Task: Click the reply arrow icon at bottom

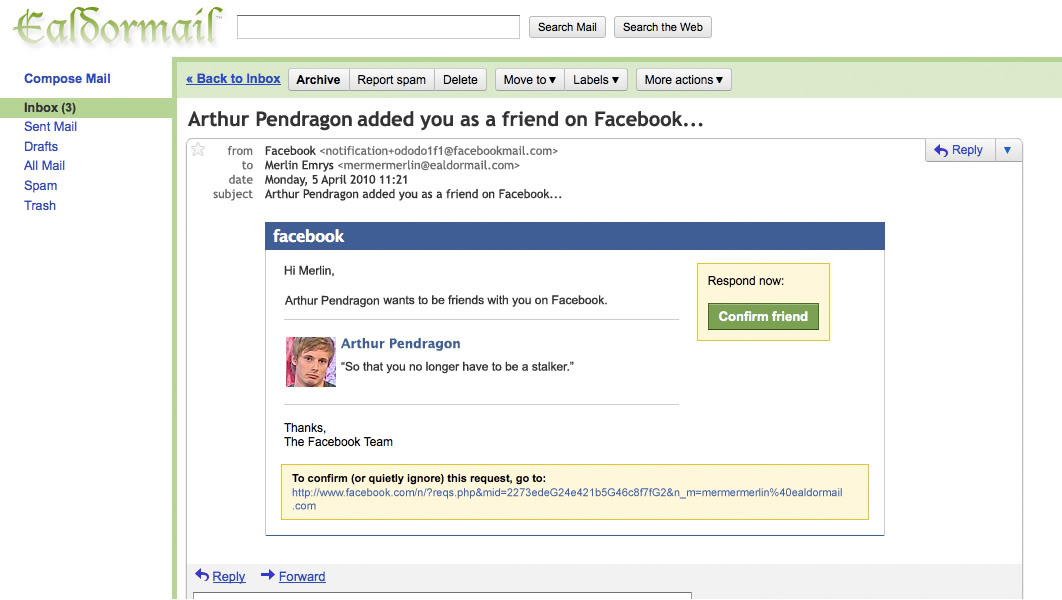Action: click(x=202, y=575)
